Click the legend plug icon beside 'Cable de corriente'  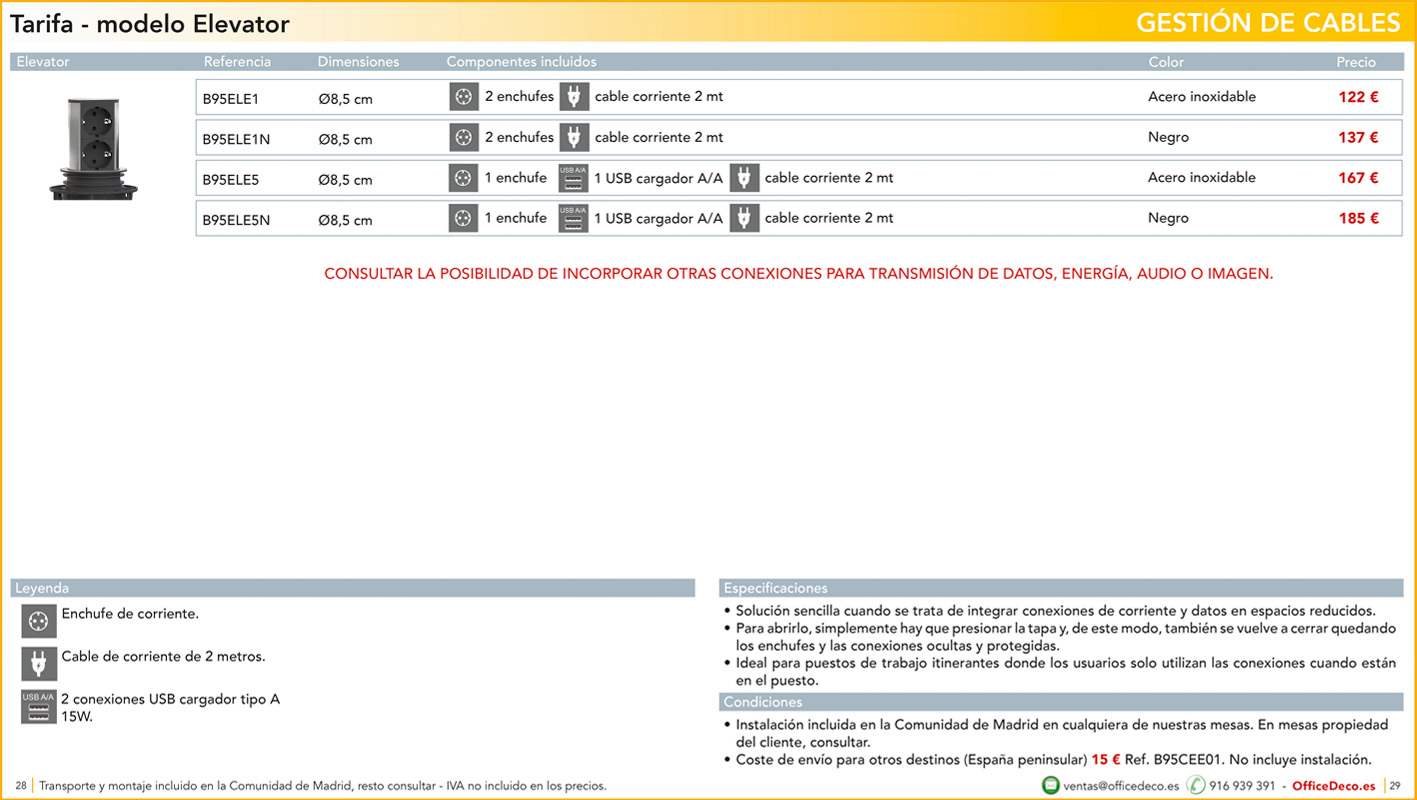coord(39,664)
